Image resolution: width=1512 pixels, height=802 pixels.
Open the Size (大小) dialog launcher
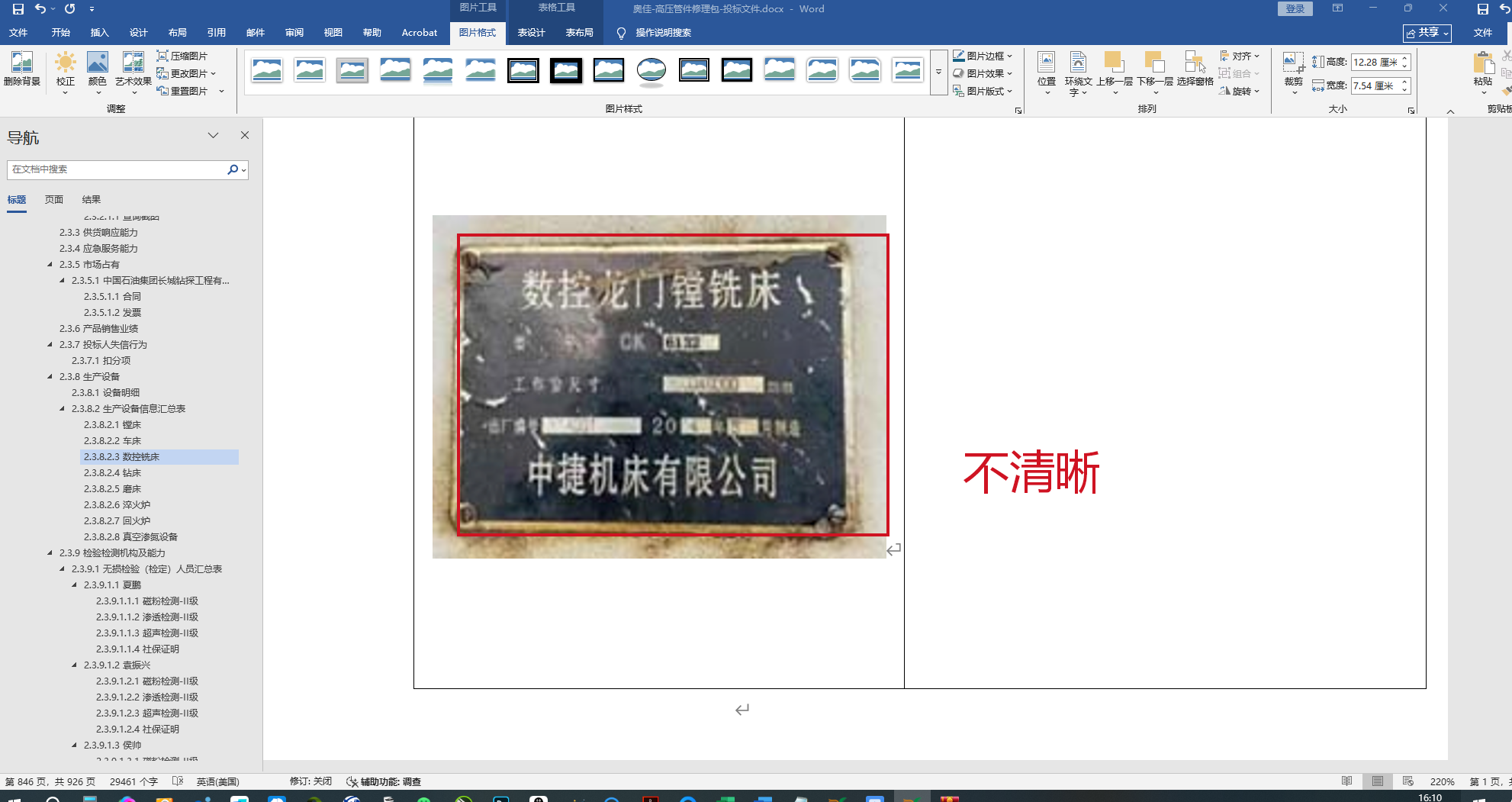pos(1411,111)
